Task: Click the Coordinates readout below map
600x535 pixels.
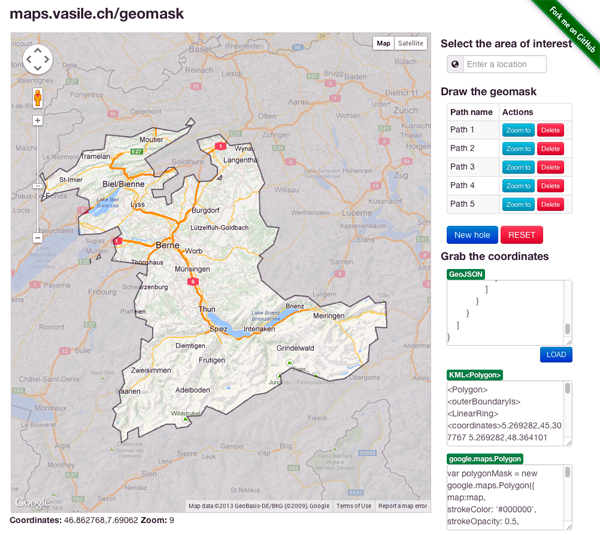Action: [92, 520]
